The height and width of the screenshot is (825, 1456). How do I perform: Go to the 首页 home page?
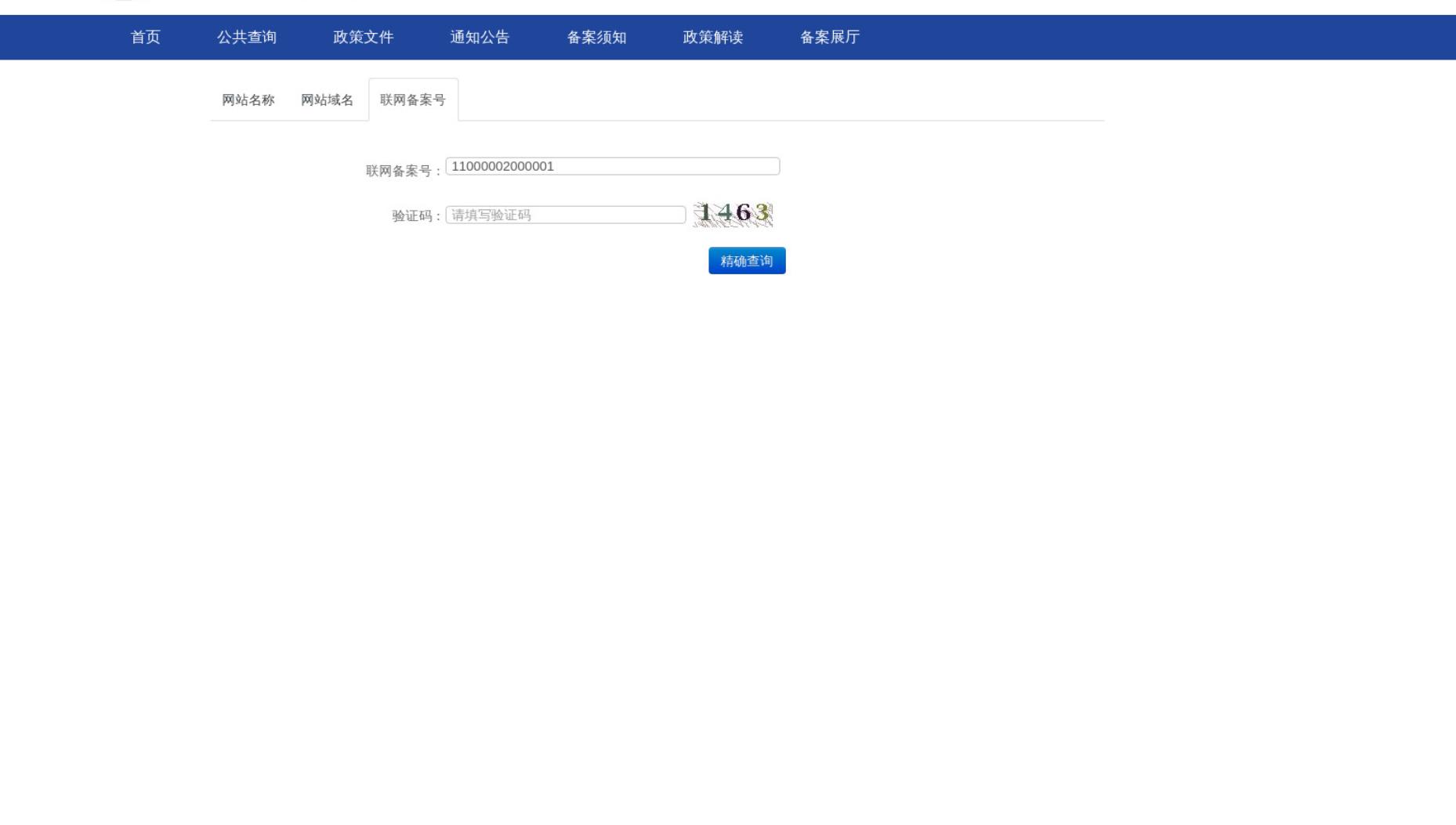pos(145,38)
